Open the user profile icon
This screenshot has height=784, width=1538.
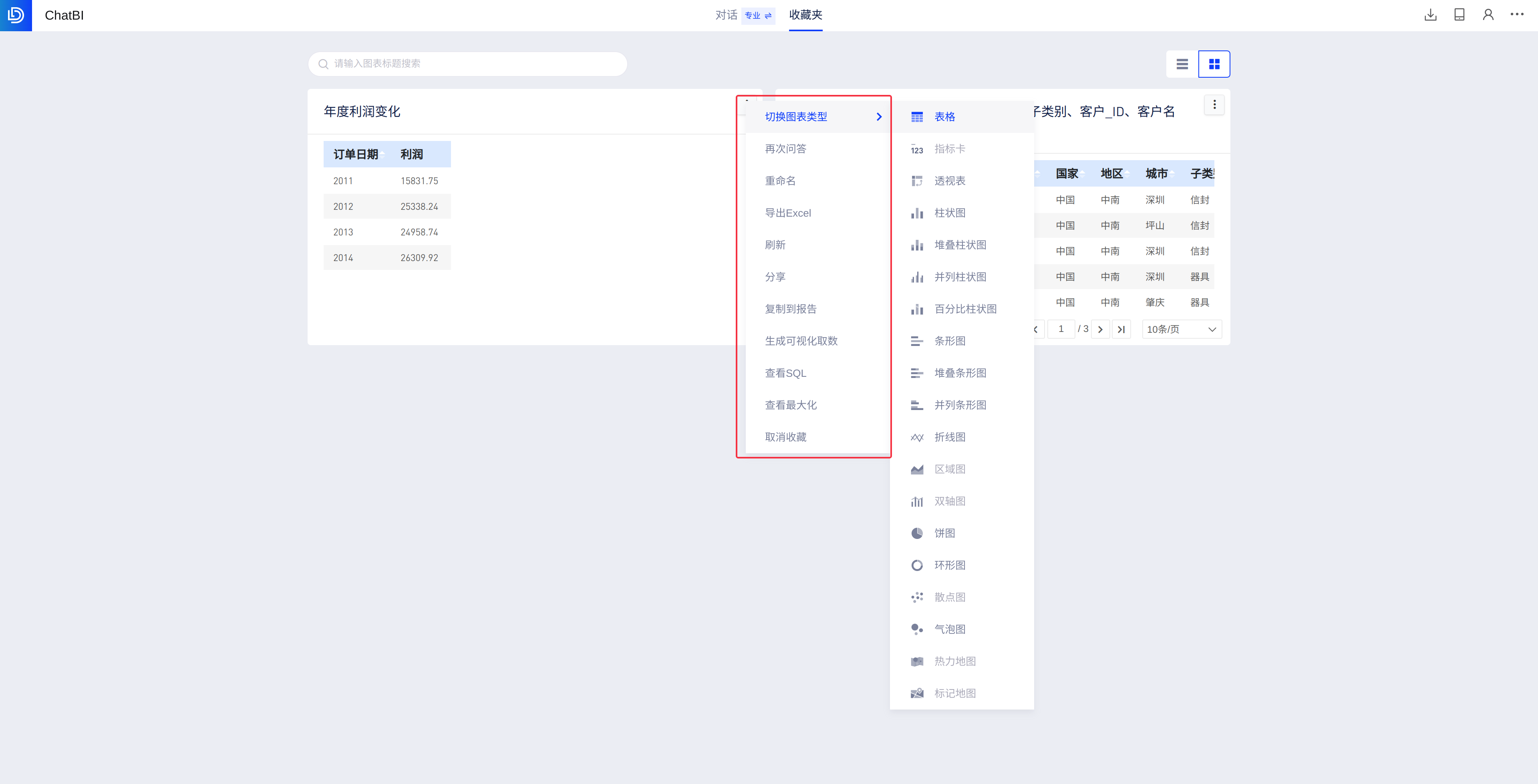(x=1488, y=15)
